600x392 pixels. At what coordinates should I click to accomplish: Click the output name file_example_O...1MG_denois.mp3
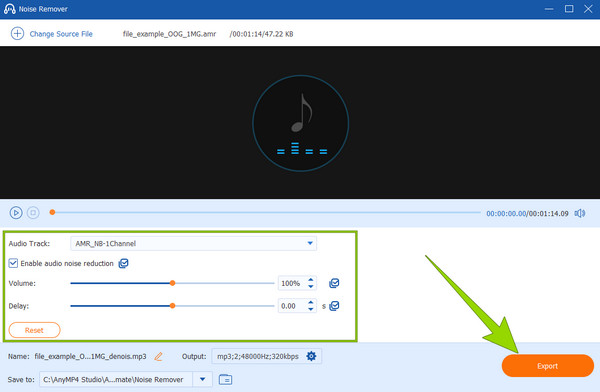click(x=90, y=356)
